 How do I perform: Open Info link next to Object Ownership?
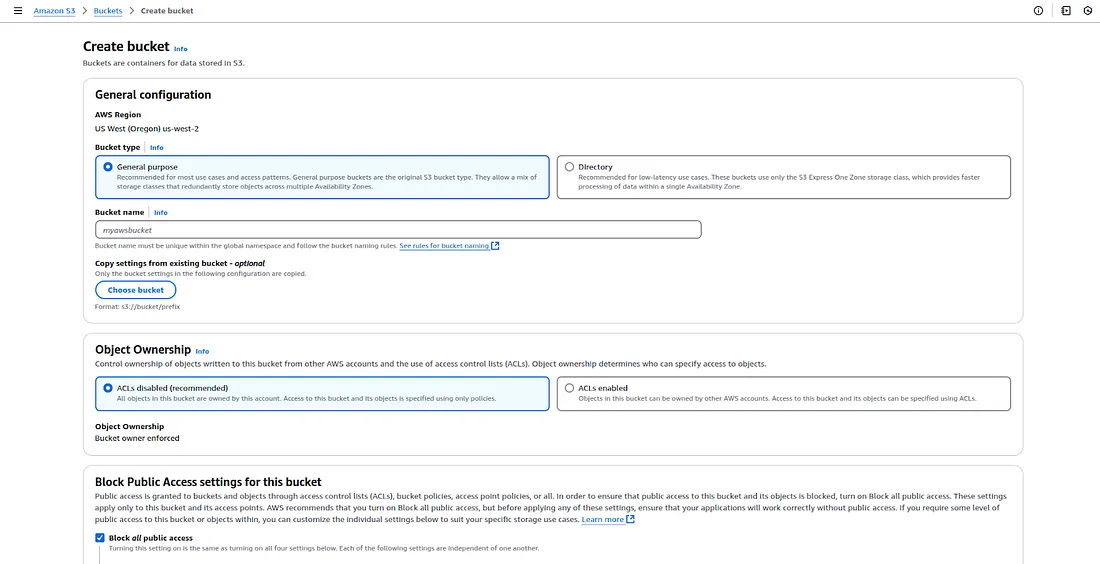pos(202,351)
